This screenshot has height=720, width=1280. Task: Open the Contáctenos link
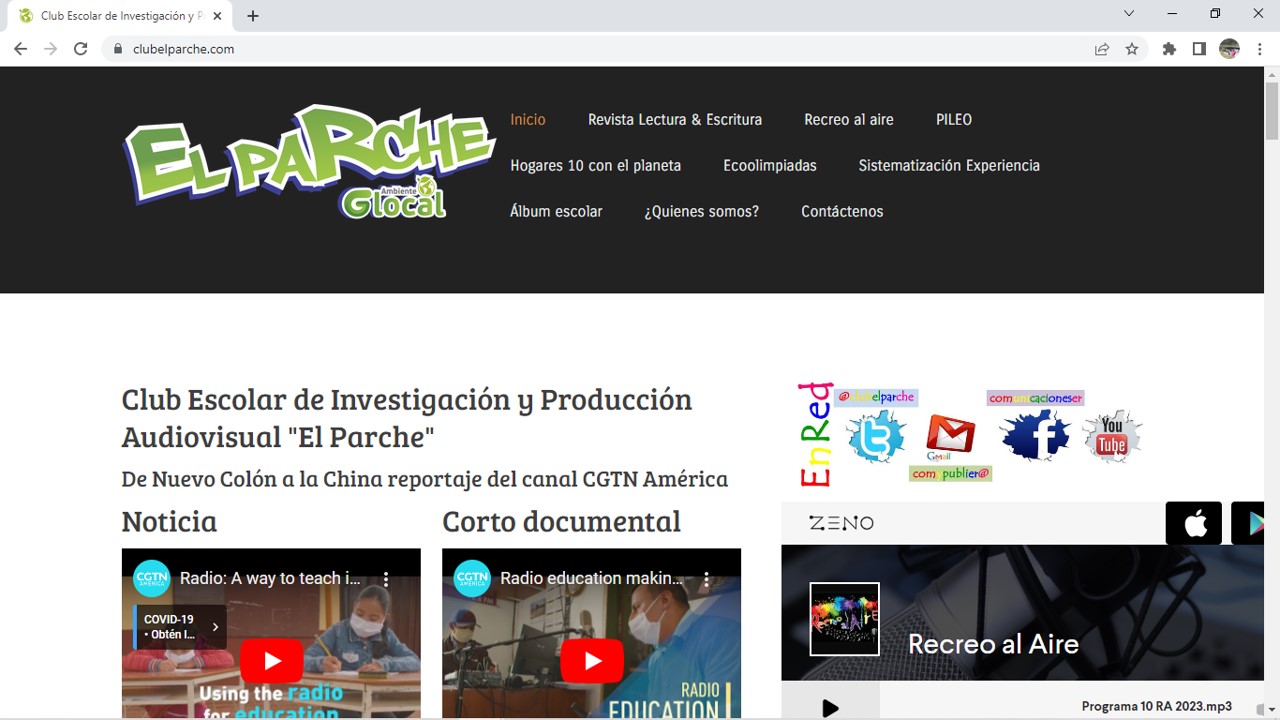click(841, 211)
